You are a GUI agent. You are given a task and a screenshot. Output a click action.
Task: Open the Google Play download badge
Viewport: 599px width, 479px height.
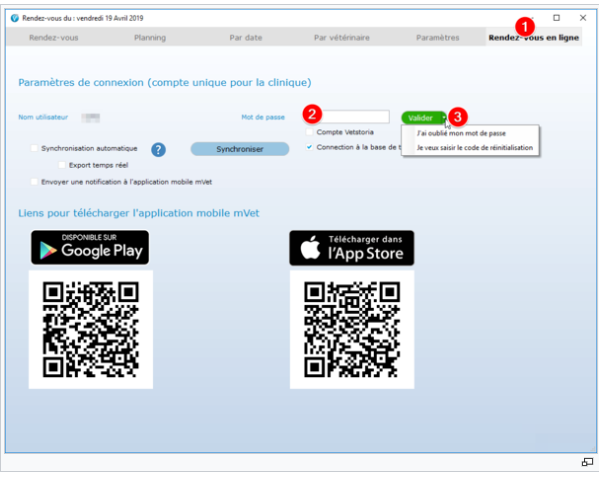pos(90,247)
